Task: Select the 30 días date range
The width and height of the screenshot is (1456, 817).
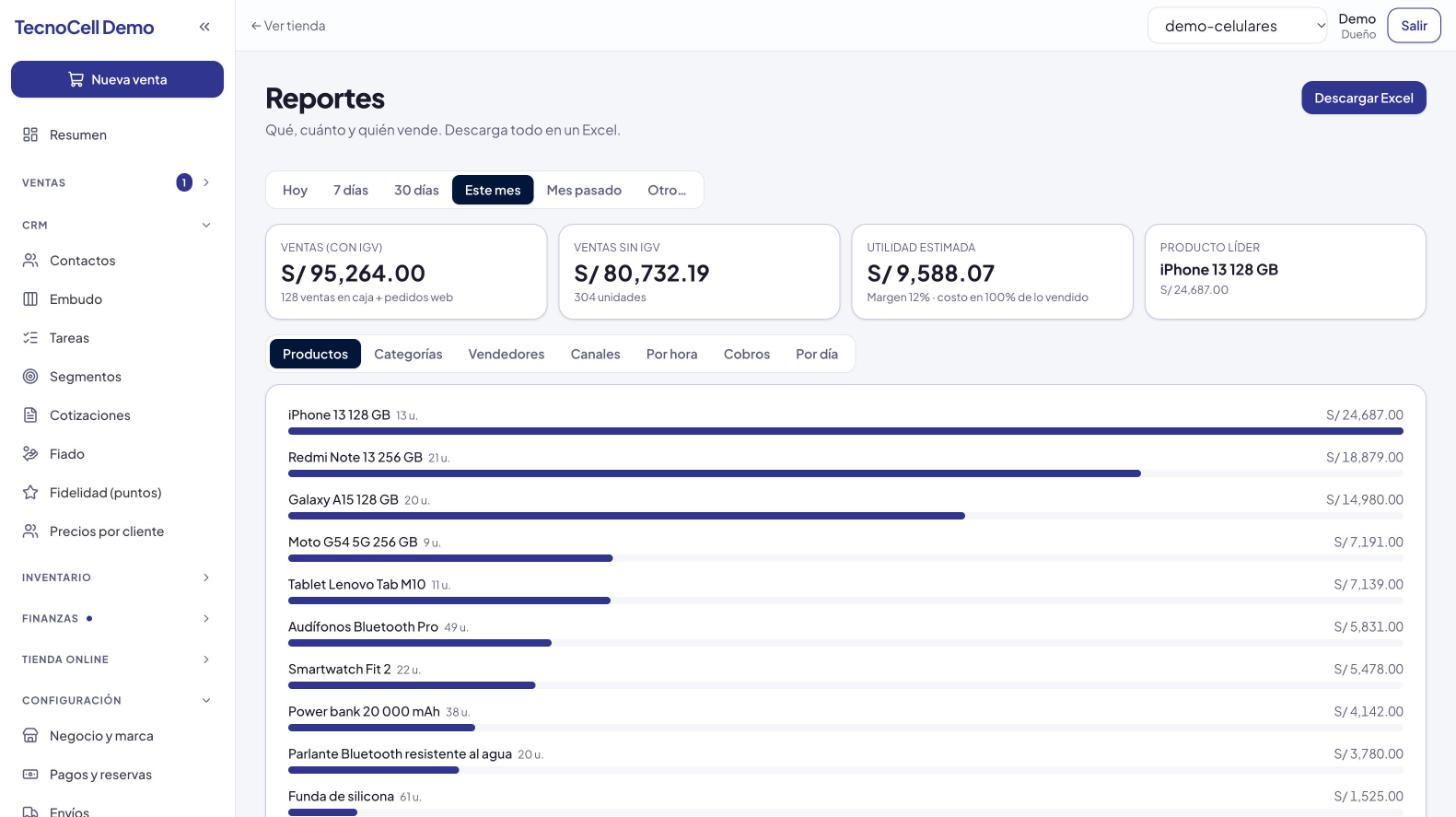Action: 416,190
